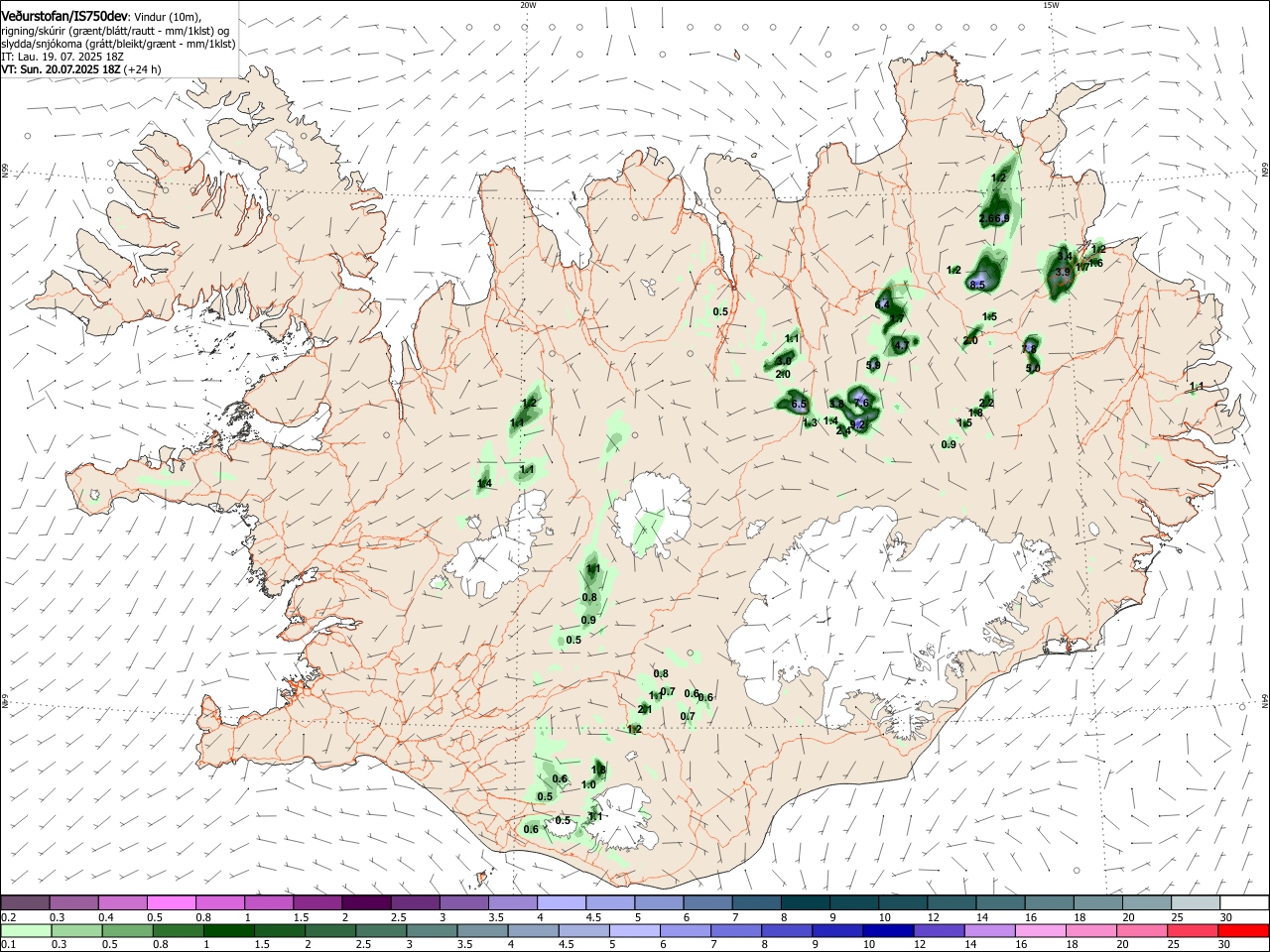Click the 7.8 precipitation value on the map

(1029, 348)
